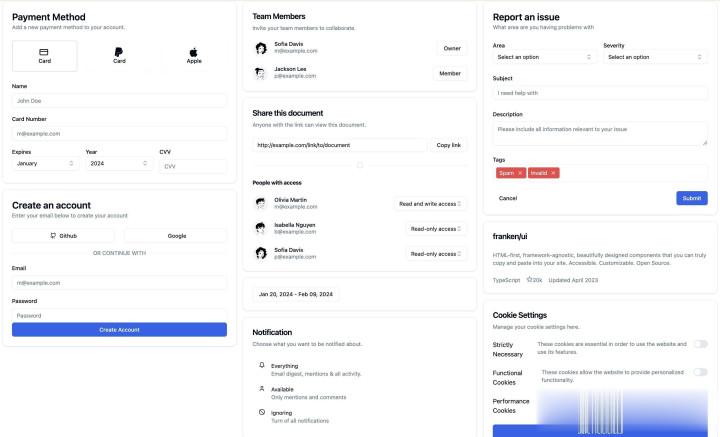This screenshot has height=437, width=720.
Task: Focus the CVV input field
Action: click(x=193, y=166)
